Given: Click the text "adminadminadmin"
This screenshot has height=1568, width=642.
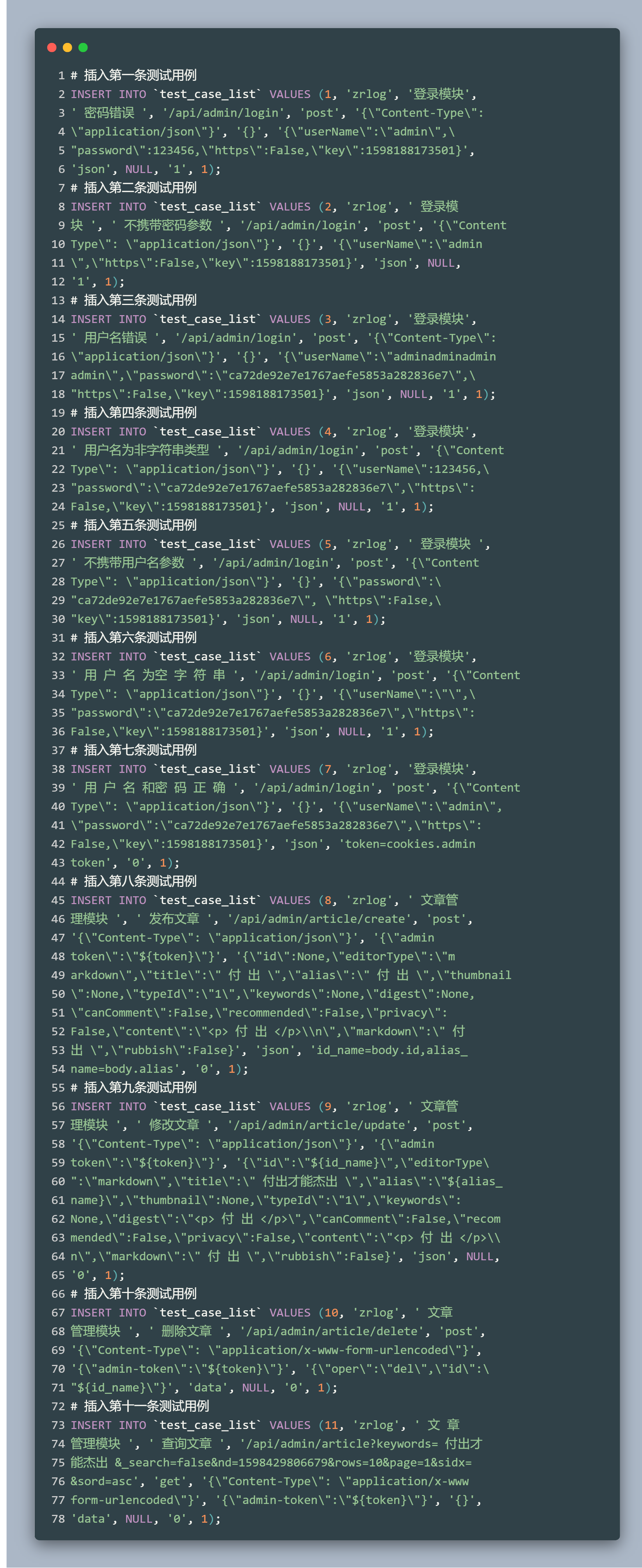Looking at the screenshot, I should tap(445, 357).
